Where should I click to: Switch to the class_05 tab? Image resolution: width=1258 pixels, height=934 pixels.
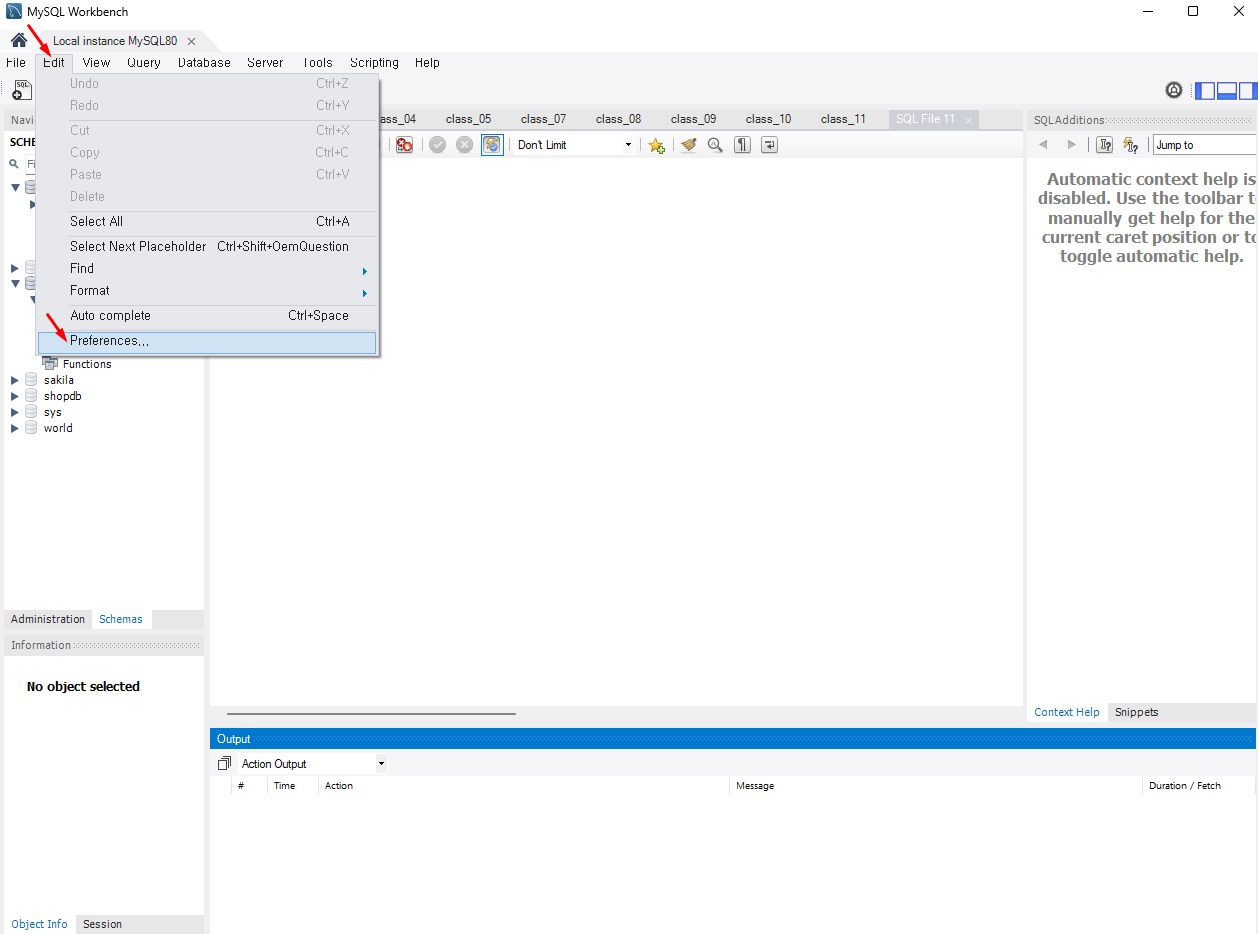click(x=469, y=119)
